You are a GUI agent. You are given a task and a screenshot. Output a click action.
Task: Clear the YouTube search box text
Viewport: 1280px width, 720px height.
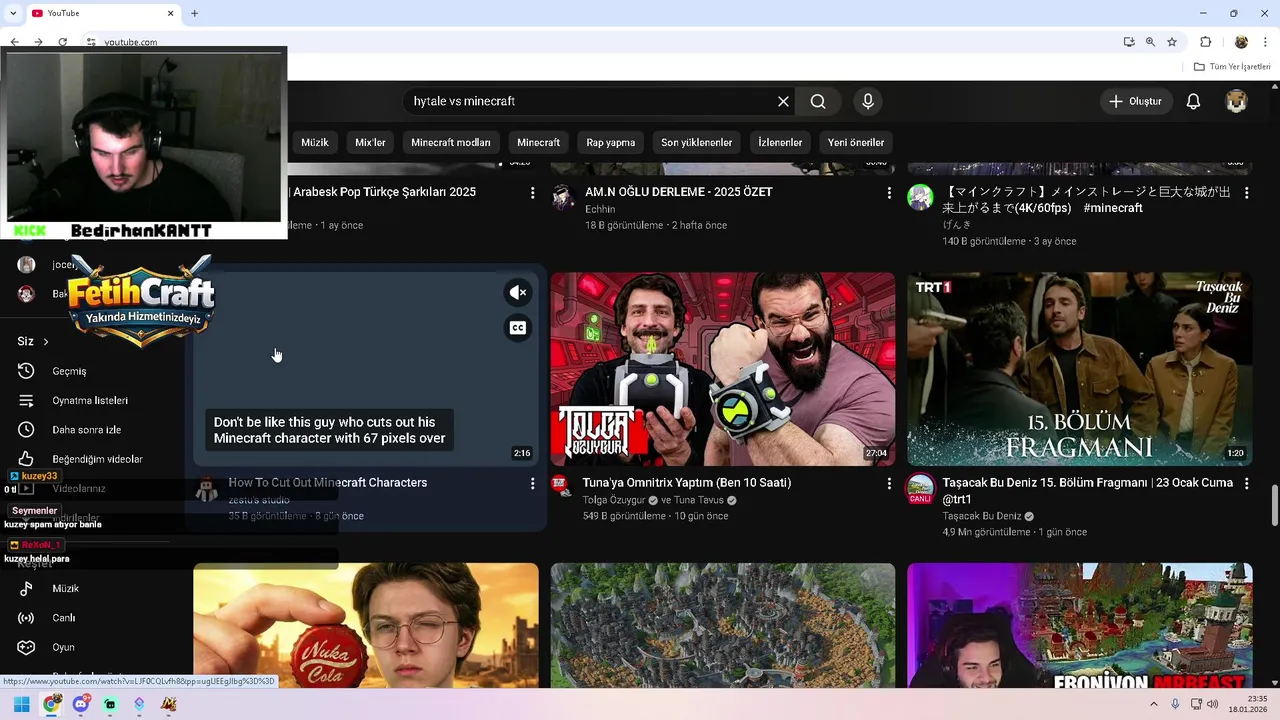(x=783, y=101)
